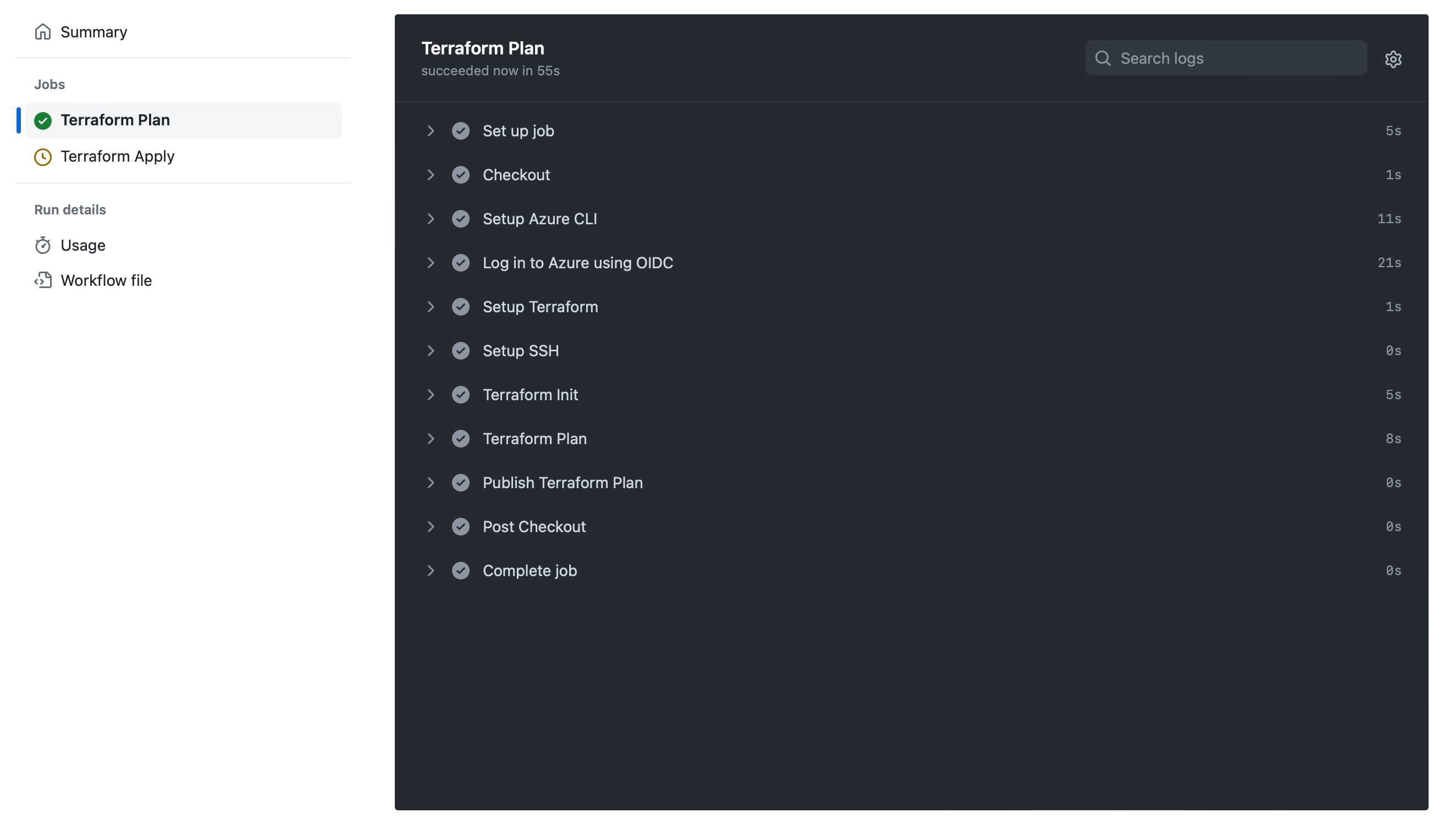Click the Workflow file link in sidebar
This screenshot has width=1444, height=840.
[106, 279]
